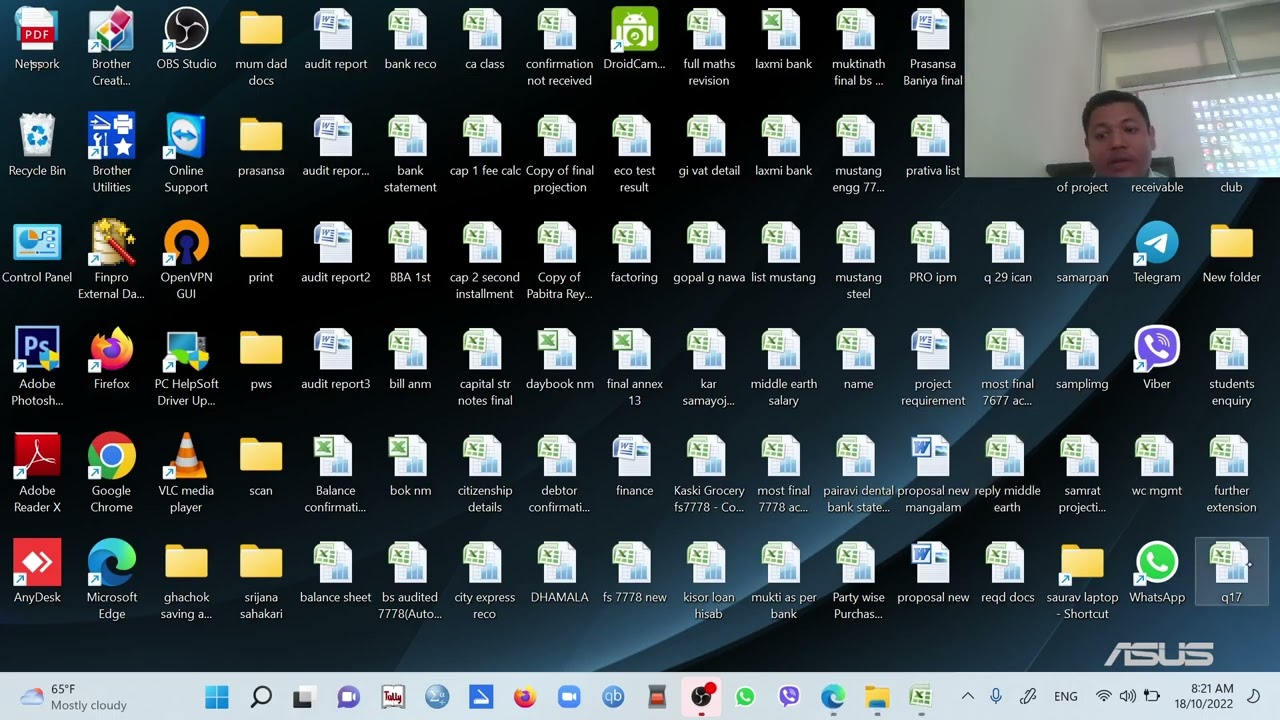Open 'fs 7778 new' Excel file
Image resolution: width=1280 pixels, height=720 pixels.
click(x=634, y=573)
